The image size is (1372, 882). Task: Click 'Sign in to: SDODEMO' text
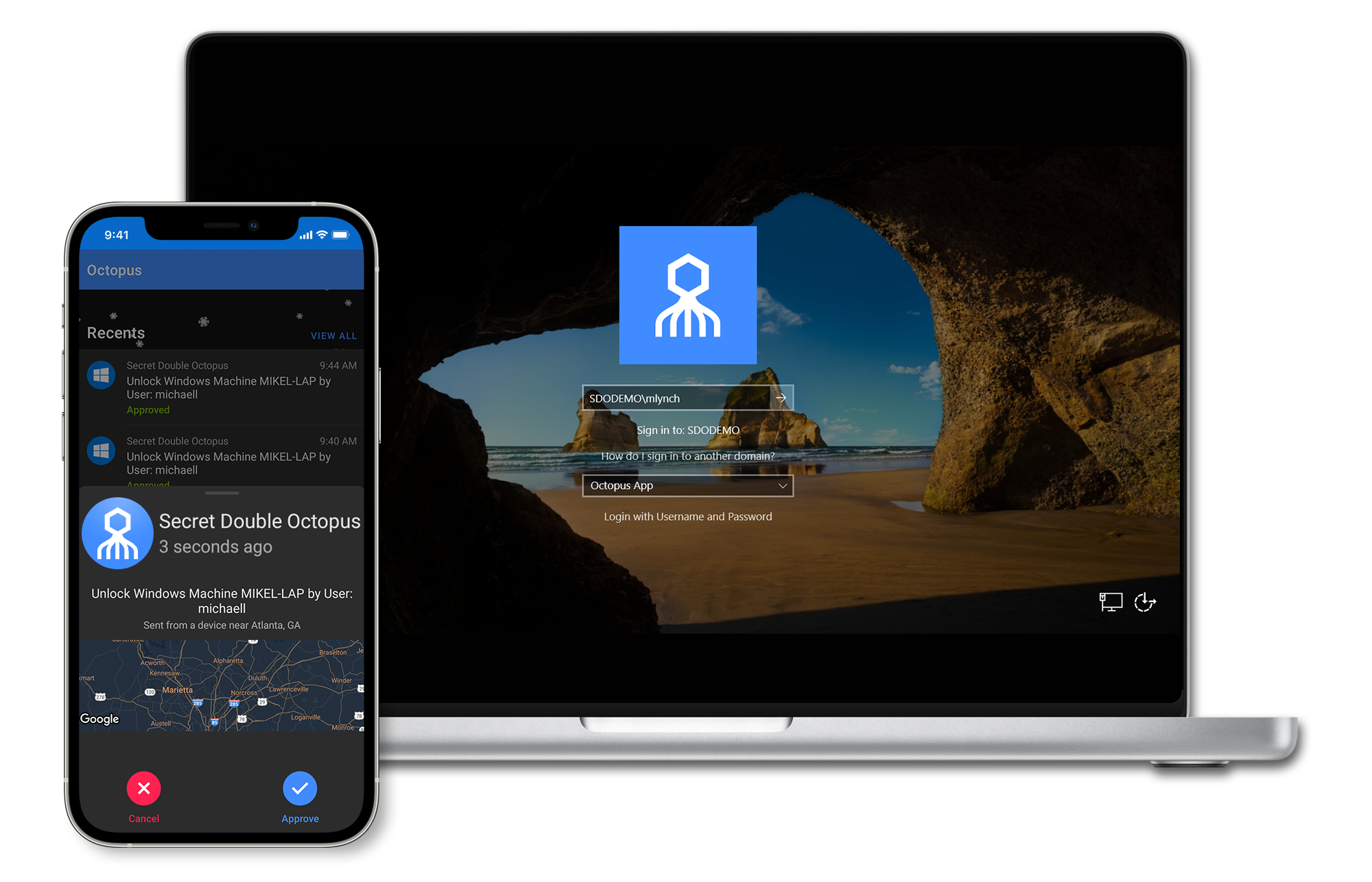[x=688, y=430]
